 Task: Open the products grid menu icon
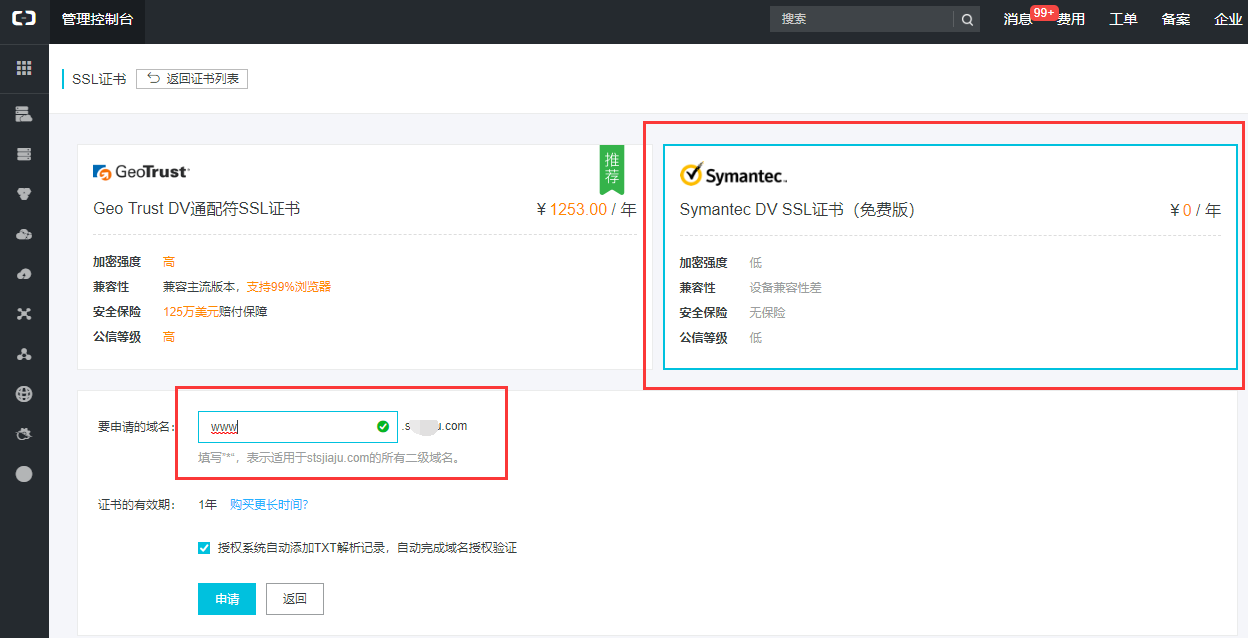click(x=24, y=68)
